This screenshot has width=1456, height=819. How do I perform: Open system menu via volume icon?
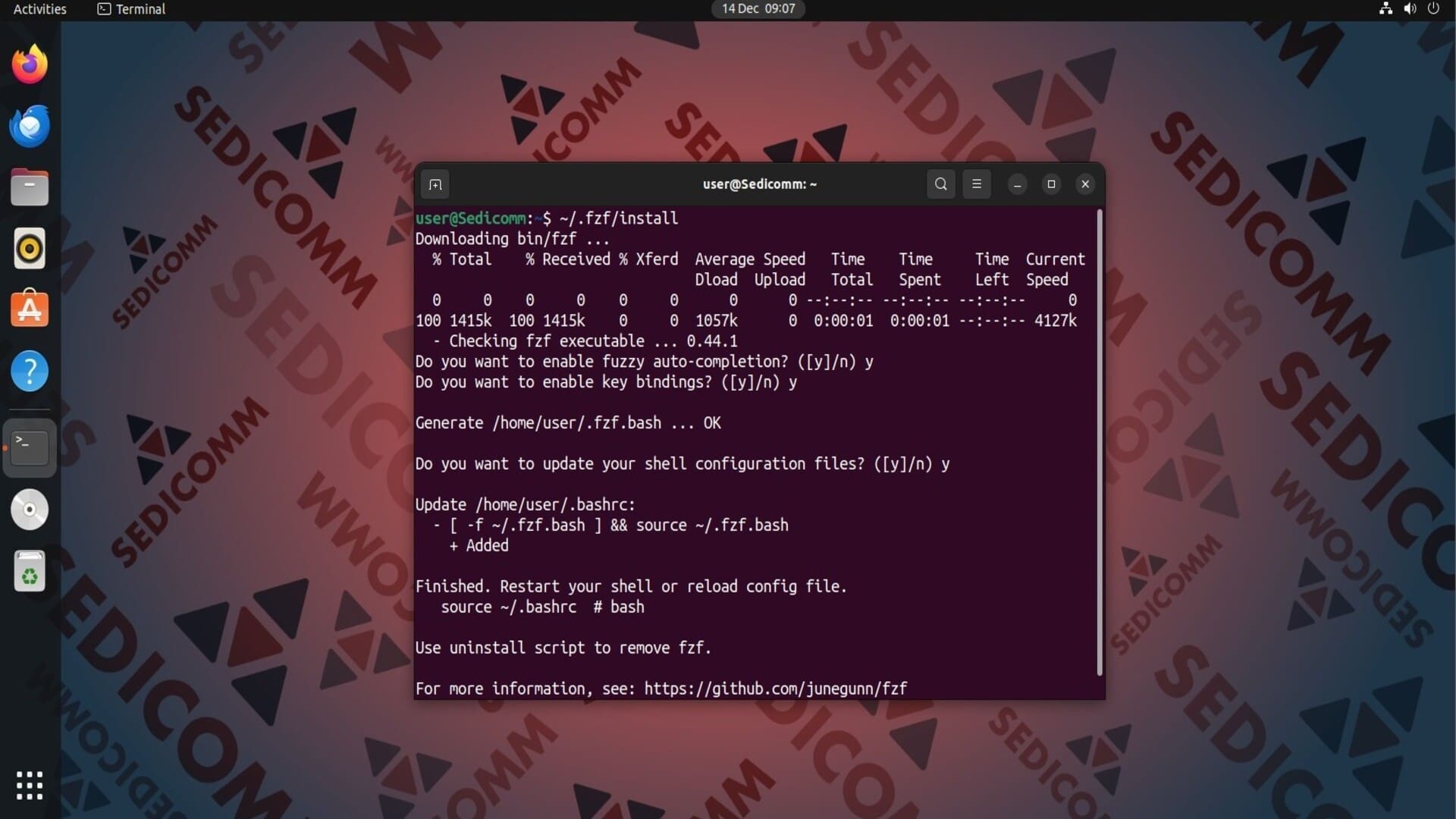tap(1410, 9)
